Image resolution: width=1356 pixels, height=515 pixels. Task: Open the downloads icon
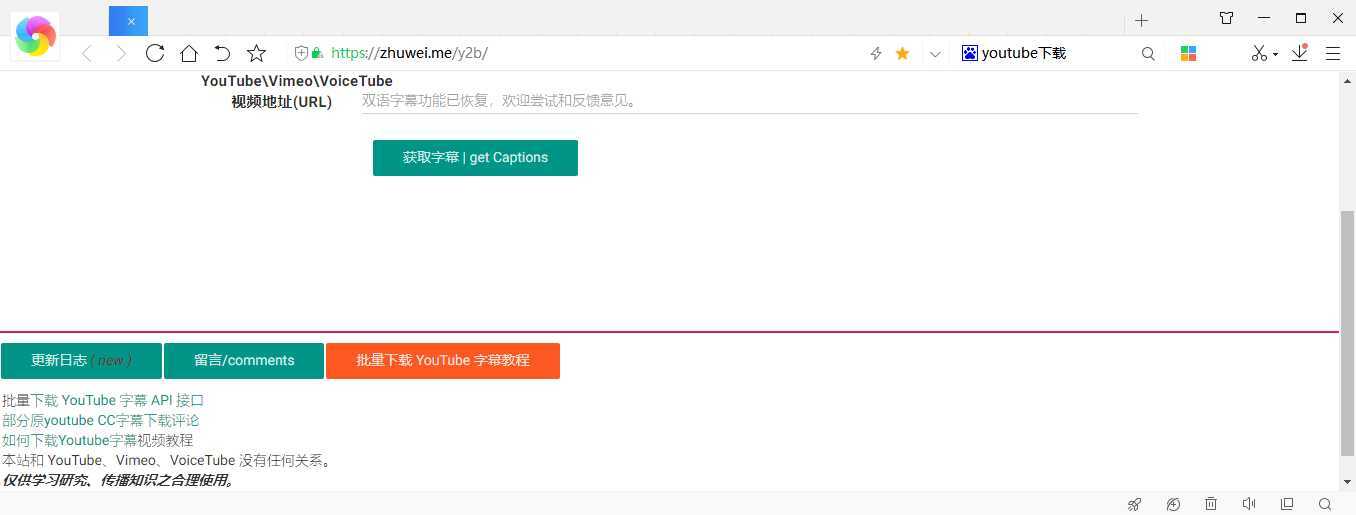coord(1299,53)
